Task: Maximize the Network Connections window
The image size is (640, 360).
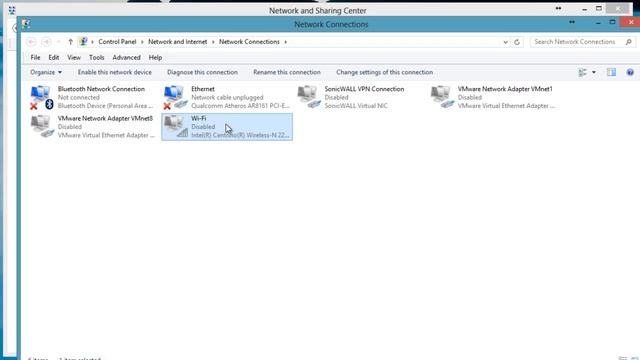Action: point(612,22)
